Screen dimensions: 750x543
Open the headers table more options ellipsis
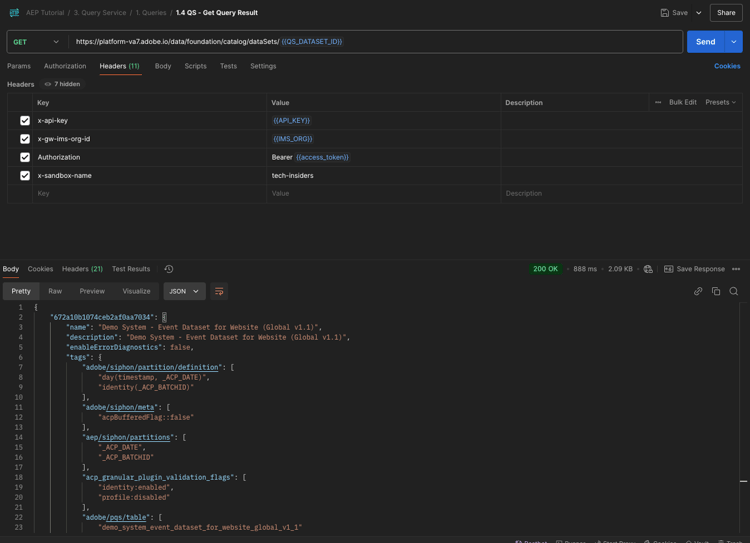pos(658,102)
